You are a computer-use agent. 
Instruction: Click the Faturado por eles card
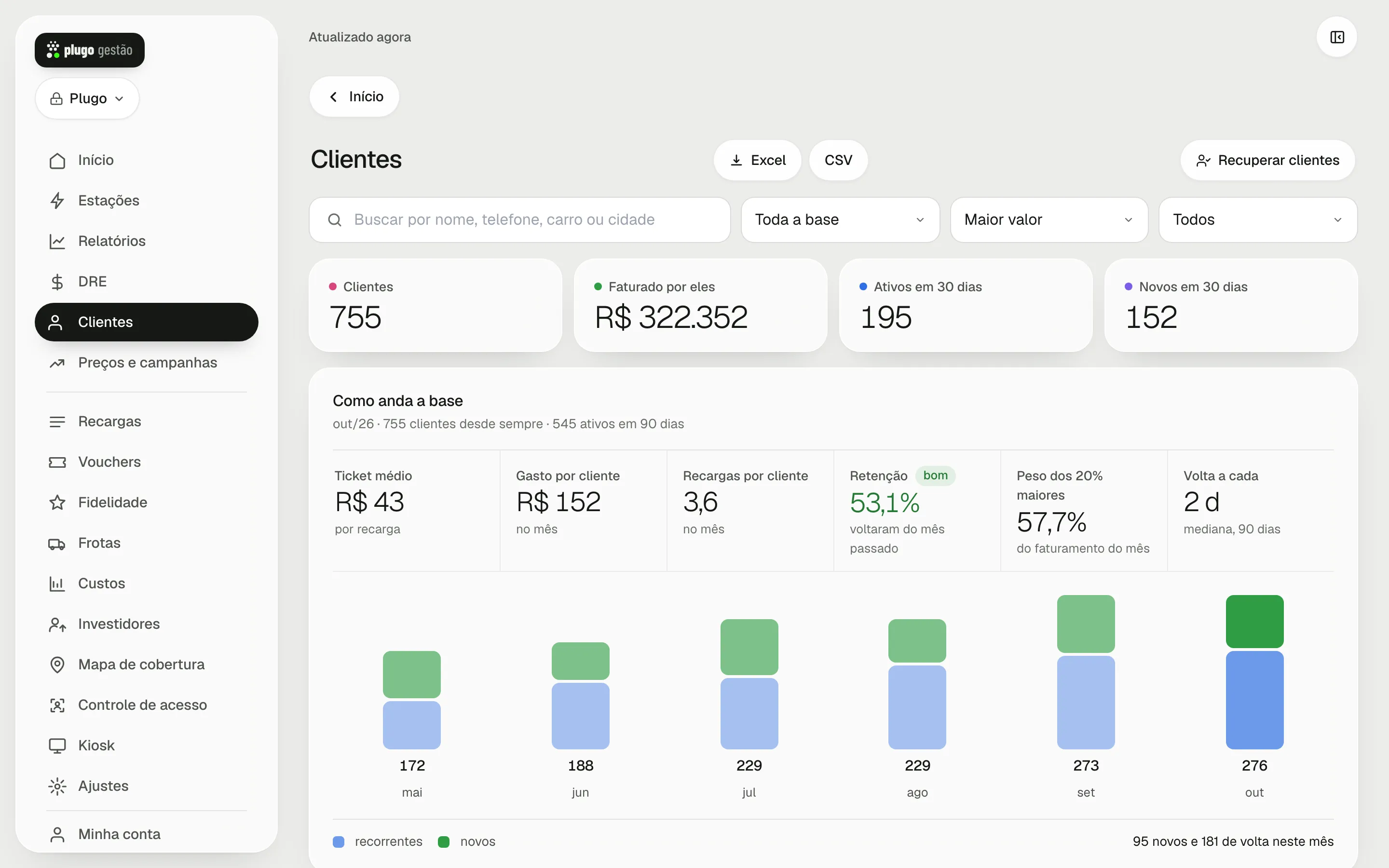tap(700, 305)
